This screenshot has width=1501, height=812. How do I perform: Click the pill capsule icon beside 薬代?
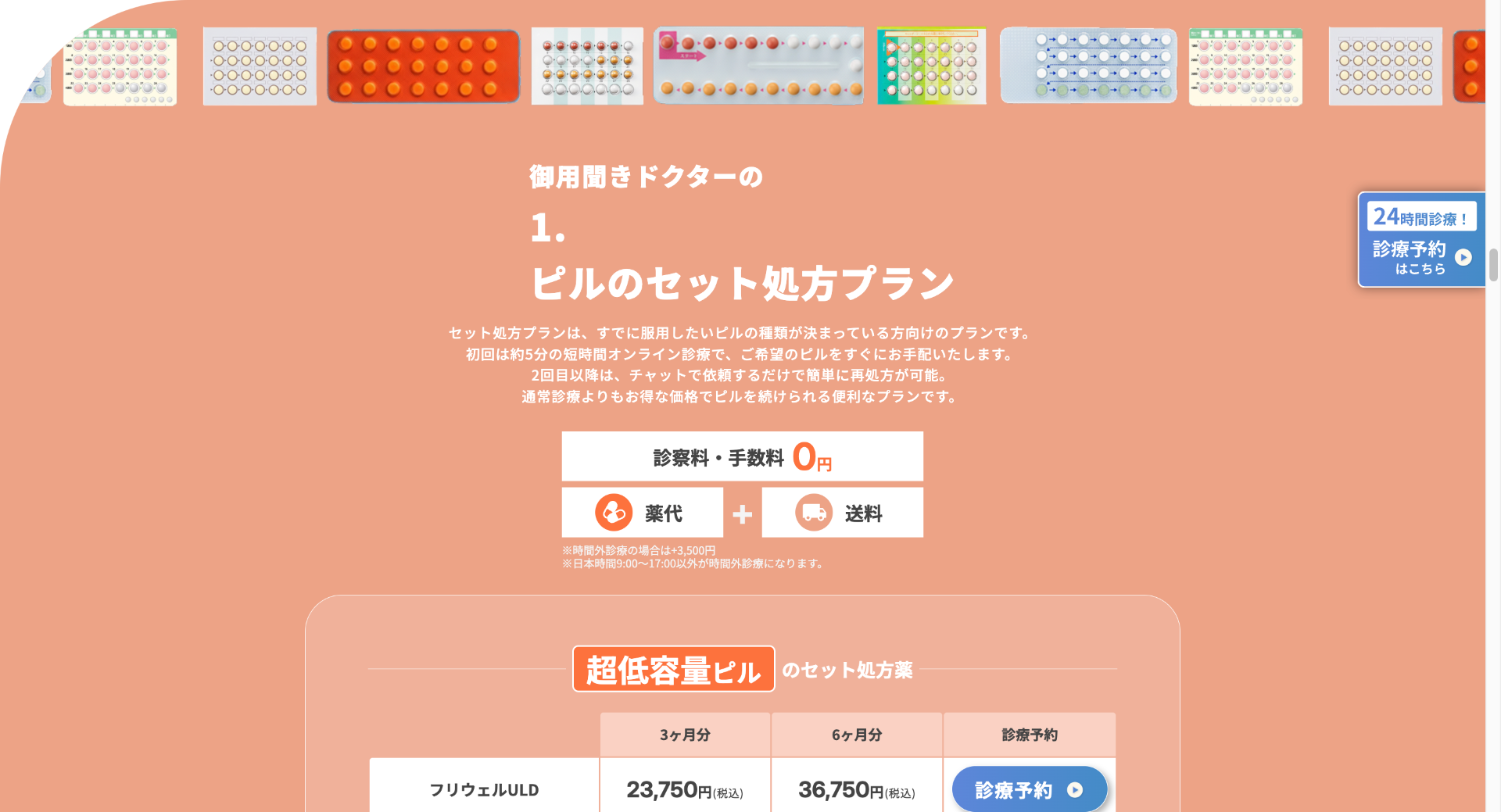tap(613, 513)
